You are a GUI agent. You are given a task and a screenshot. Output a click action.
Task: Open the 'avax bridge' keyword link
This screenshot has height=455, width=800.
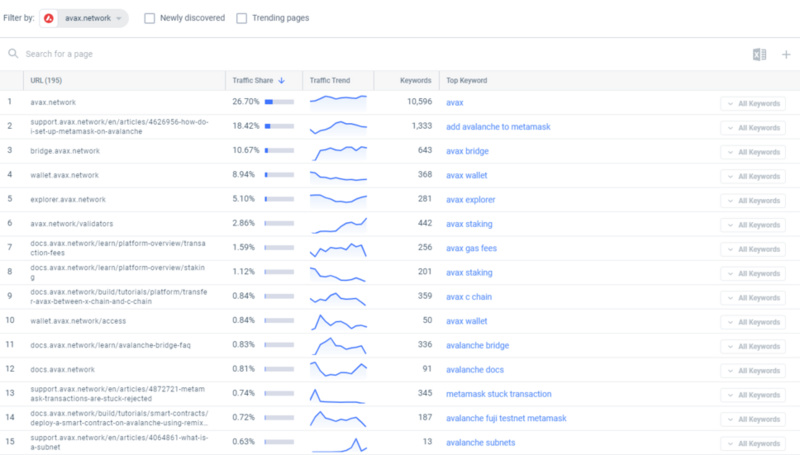tap(467, 151)
